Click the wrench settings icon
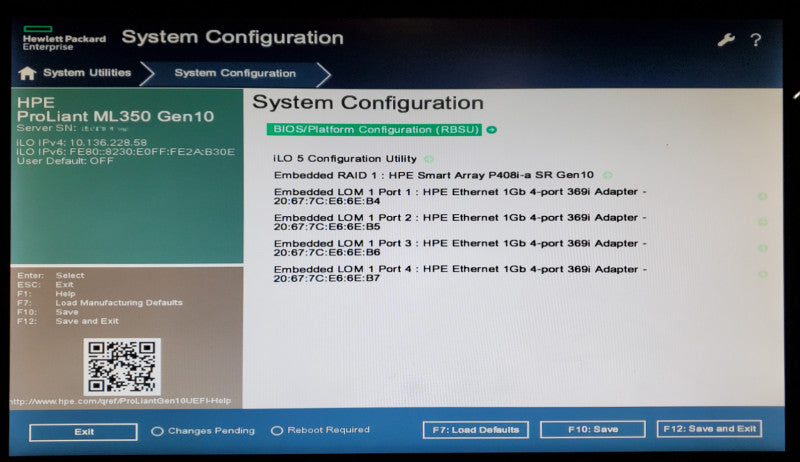The image size is (800, 462). click(x=726, y=40)
